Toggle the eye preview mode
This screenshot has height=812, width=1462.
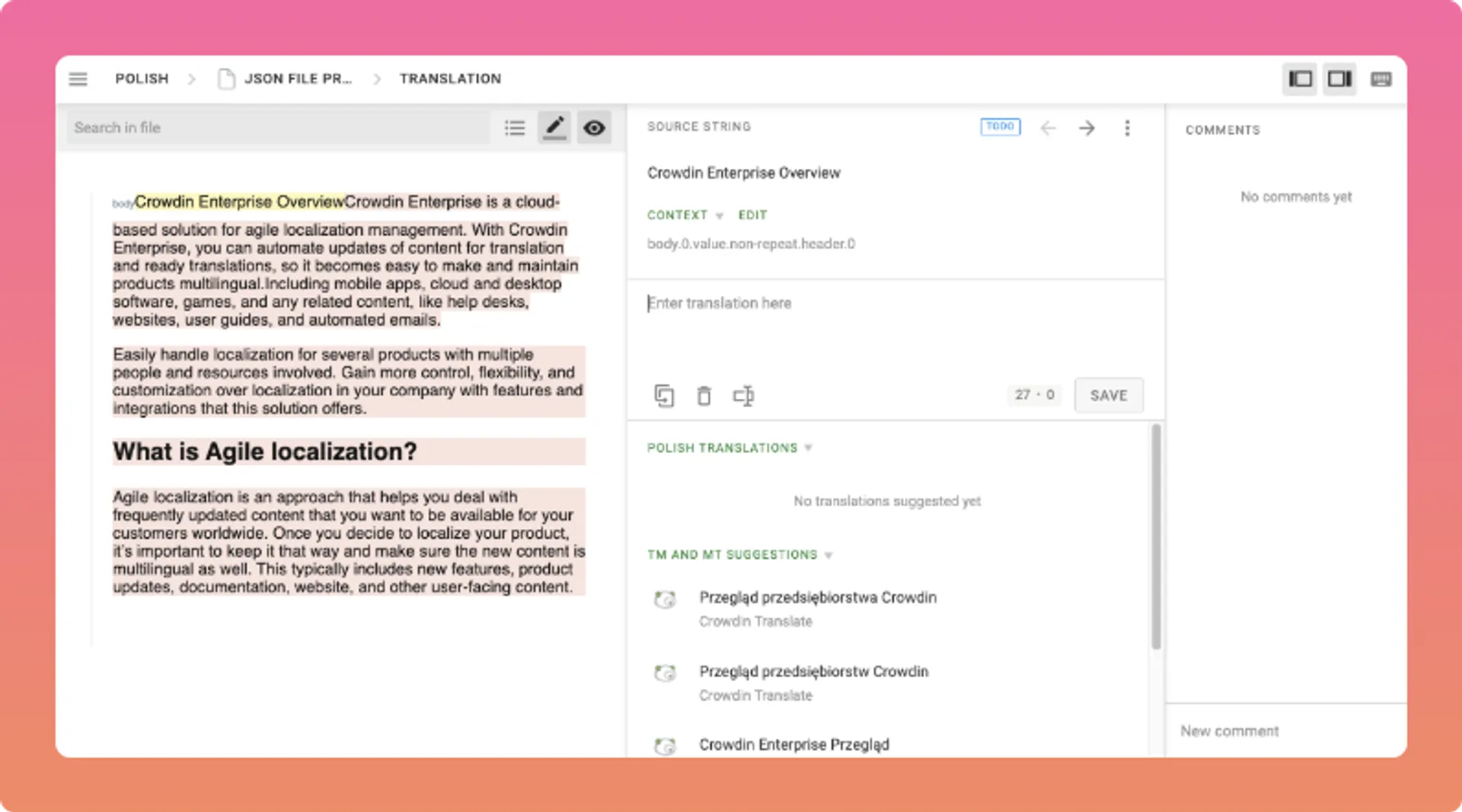[595, 127]
